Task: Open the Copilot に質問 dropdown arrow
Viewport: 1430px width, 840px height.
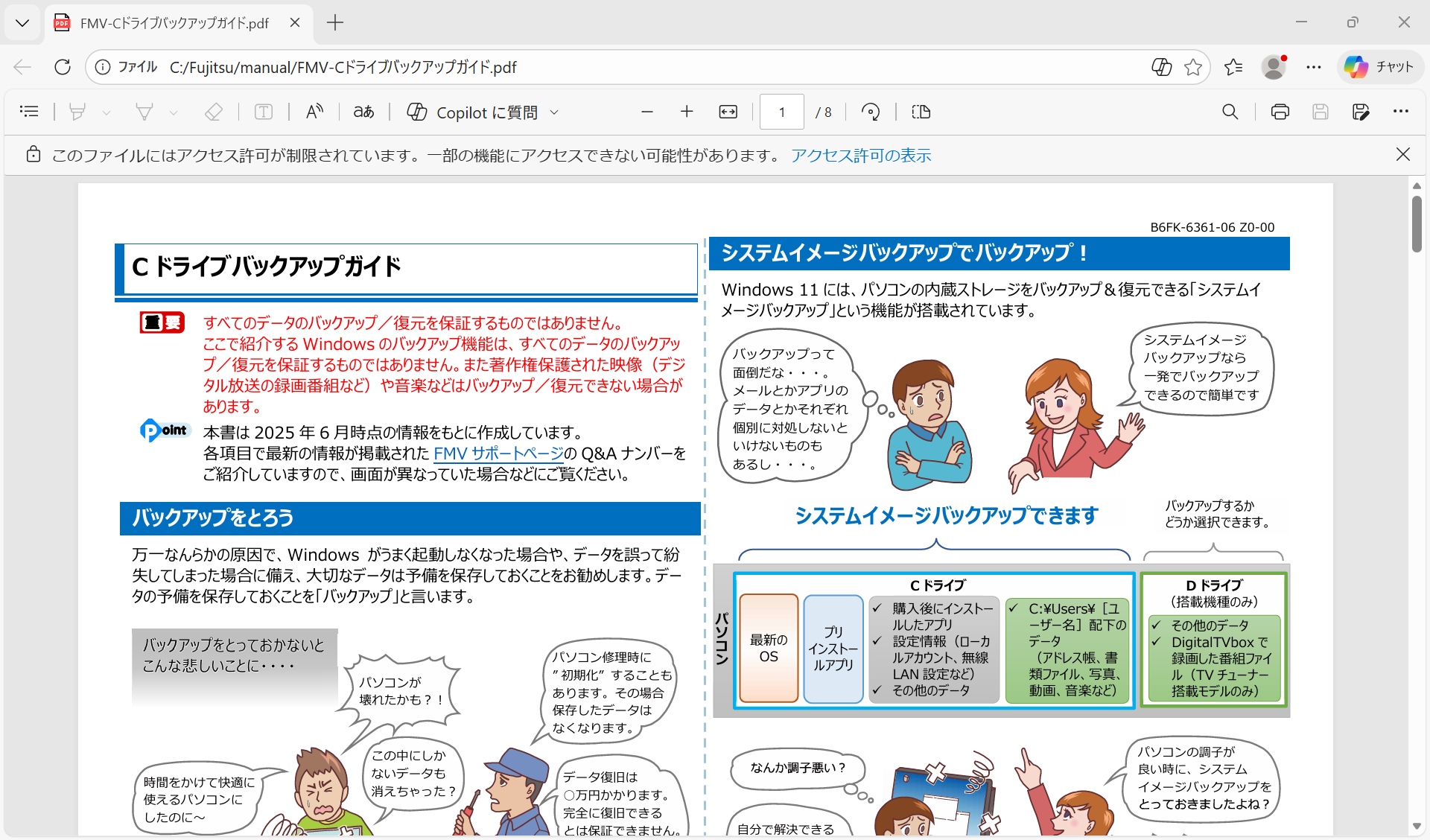Action: click(554, 112)
